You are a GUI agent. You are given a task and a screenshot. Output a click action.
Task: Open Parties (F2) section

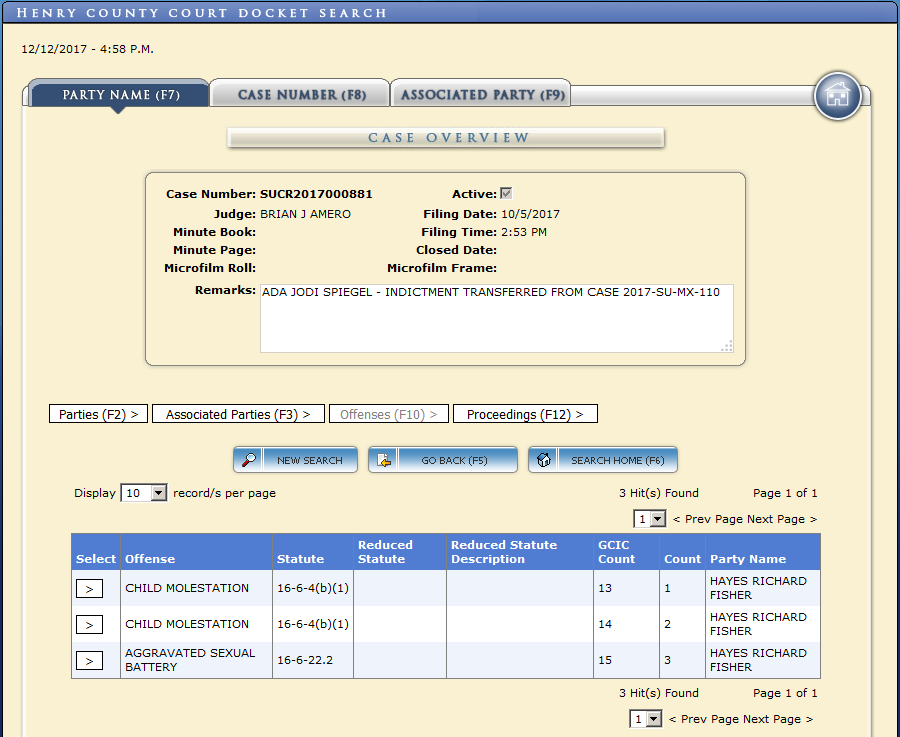coord(98,414)
